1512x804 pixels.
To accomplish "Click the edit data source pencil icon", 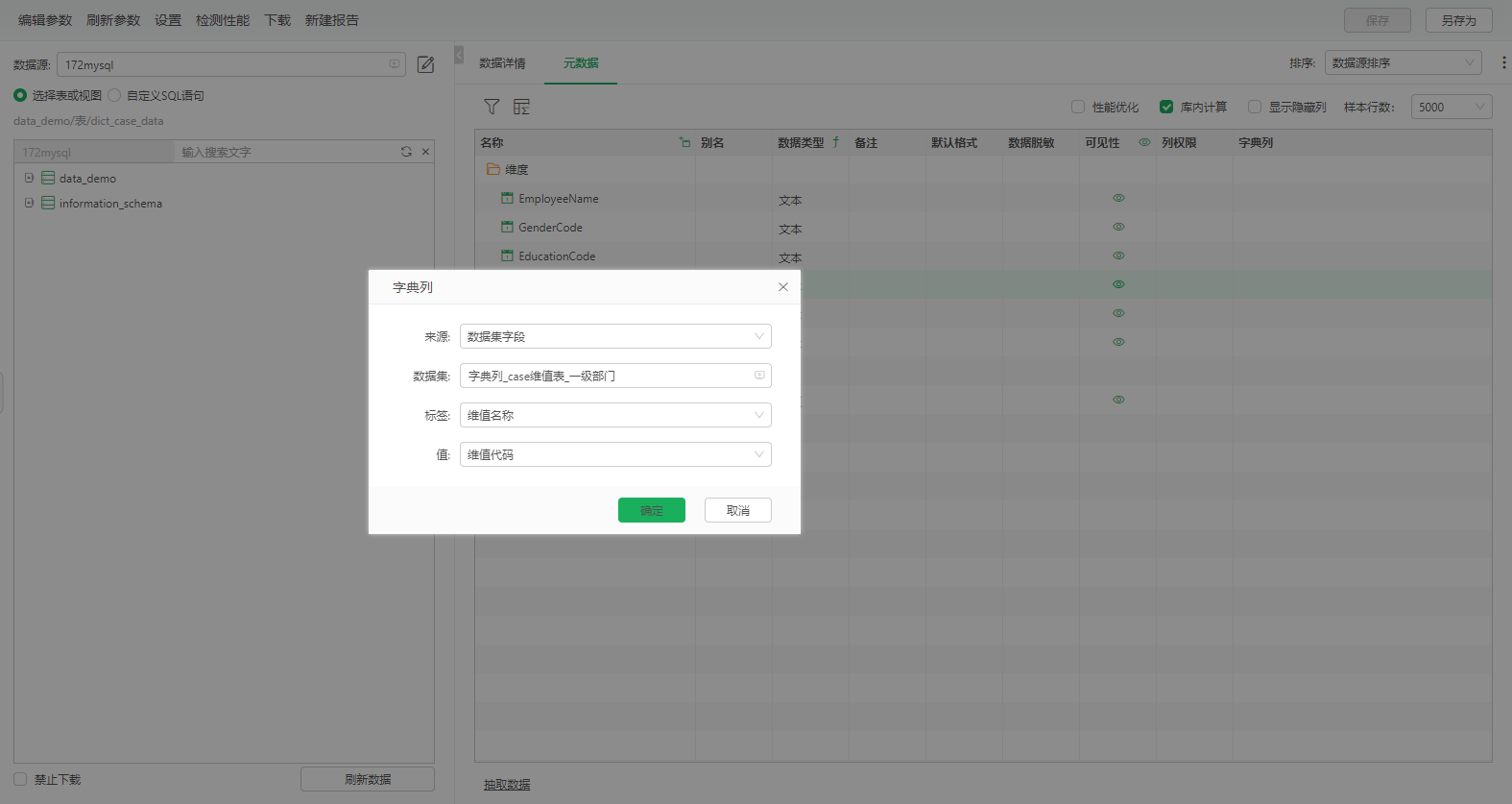I will tap(425, 65).
